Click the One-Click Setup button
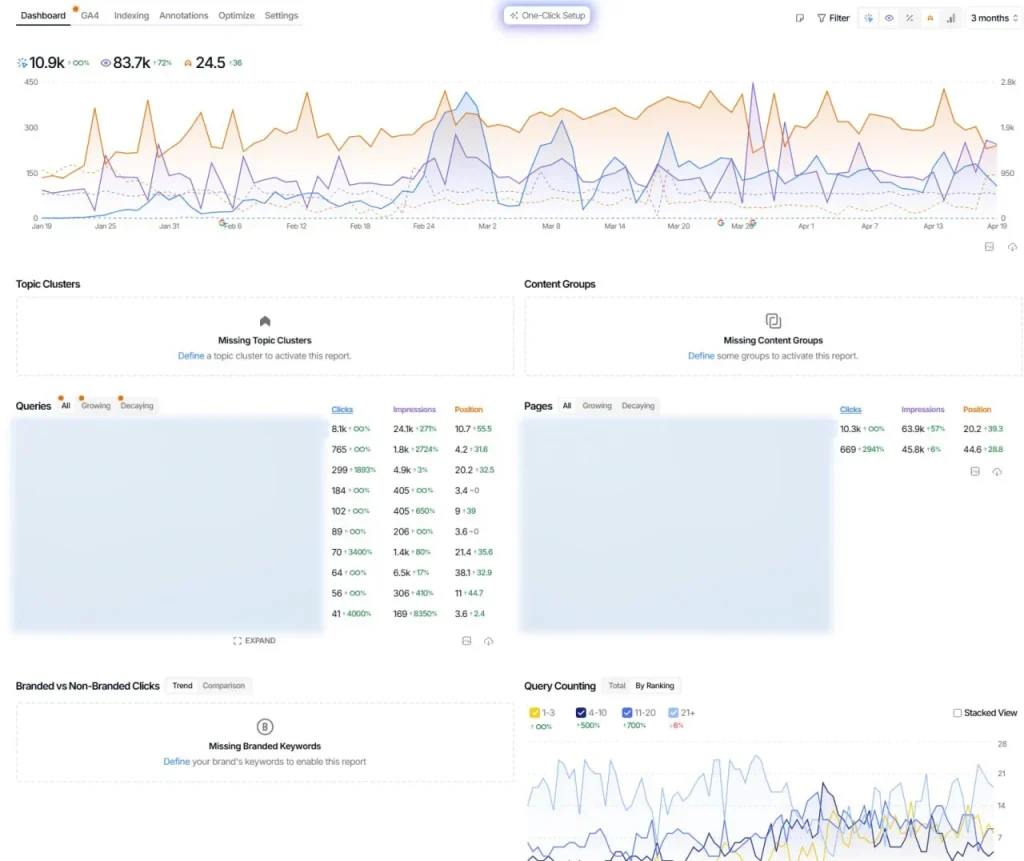Screen dimensions: 1024x861 tap(547, 16)
